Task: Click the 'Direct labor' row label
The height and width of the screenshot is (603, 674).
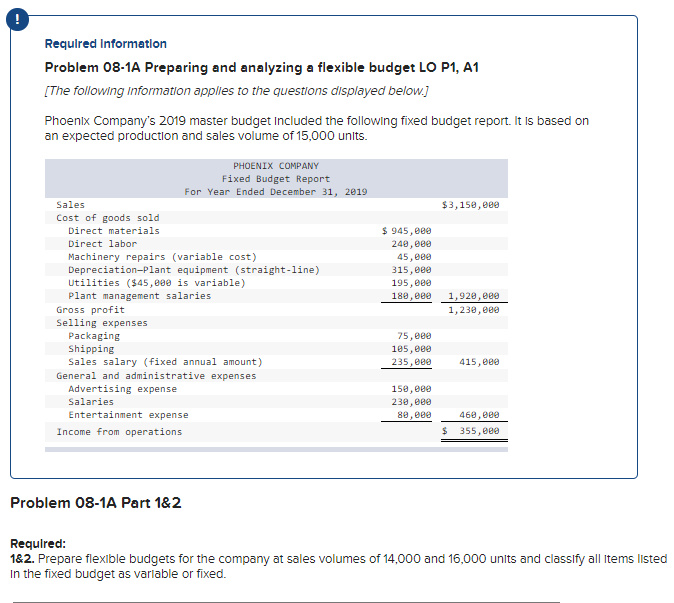Action: [102, 244]
